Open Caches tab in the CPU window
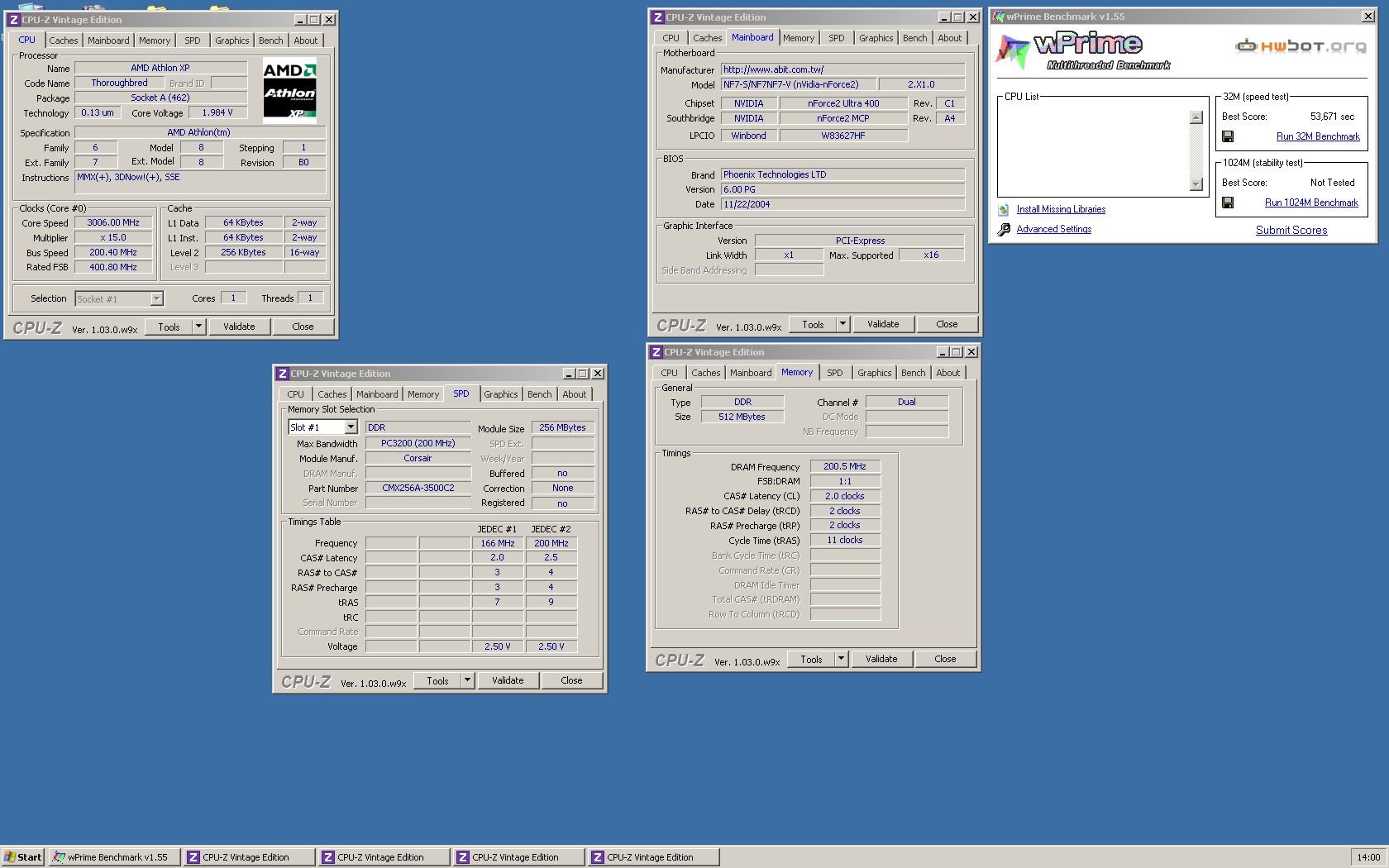The image size is (1389, 868). click(x=63, y=41)
